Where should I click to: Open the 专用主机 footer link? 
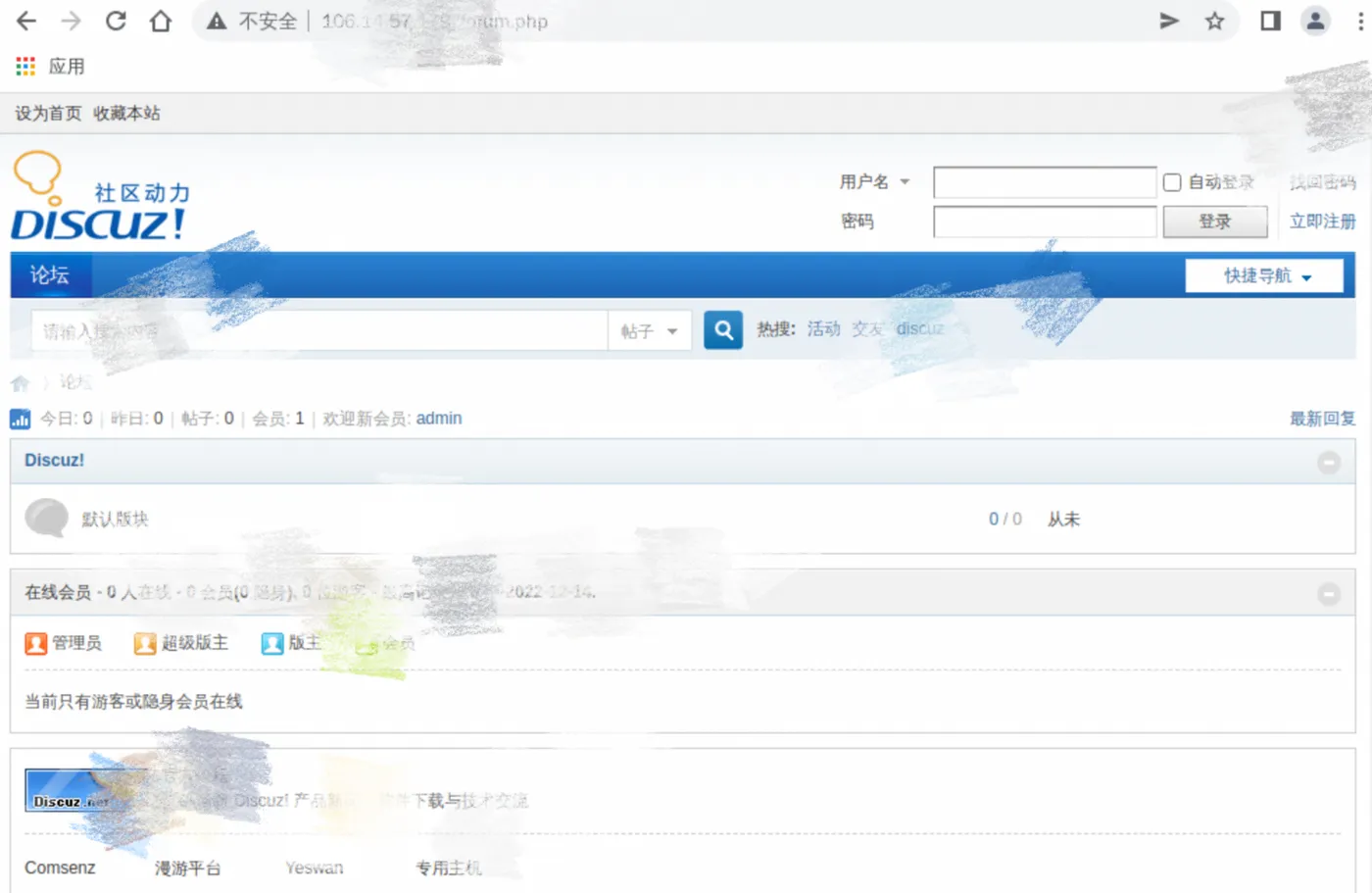pos(449,868)
